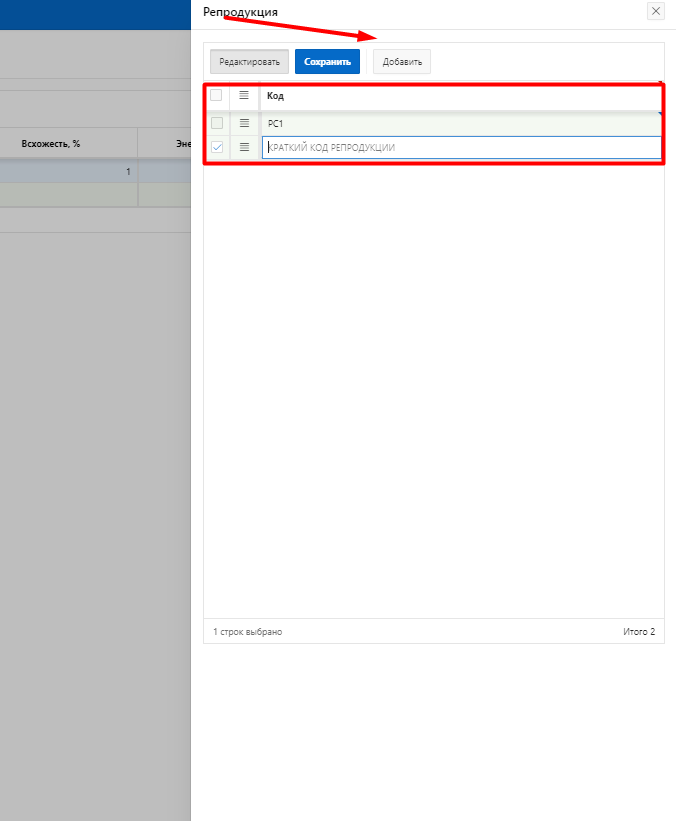
Task: Click the 'Итого 2' total count
Action: point(638,632)
